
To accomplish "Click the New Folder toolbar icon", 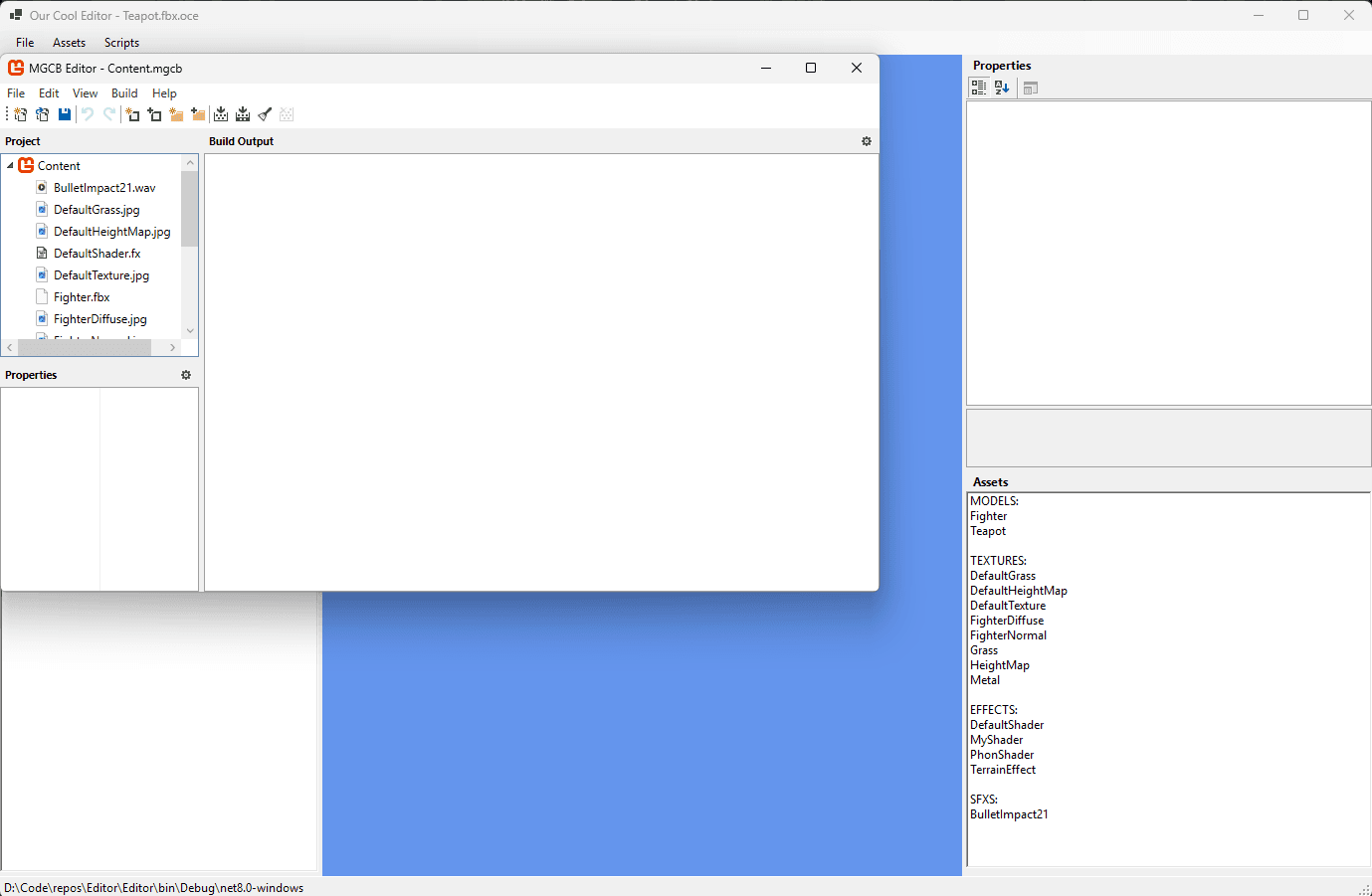I will click(176, 114).
